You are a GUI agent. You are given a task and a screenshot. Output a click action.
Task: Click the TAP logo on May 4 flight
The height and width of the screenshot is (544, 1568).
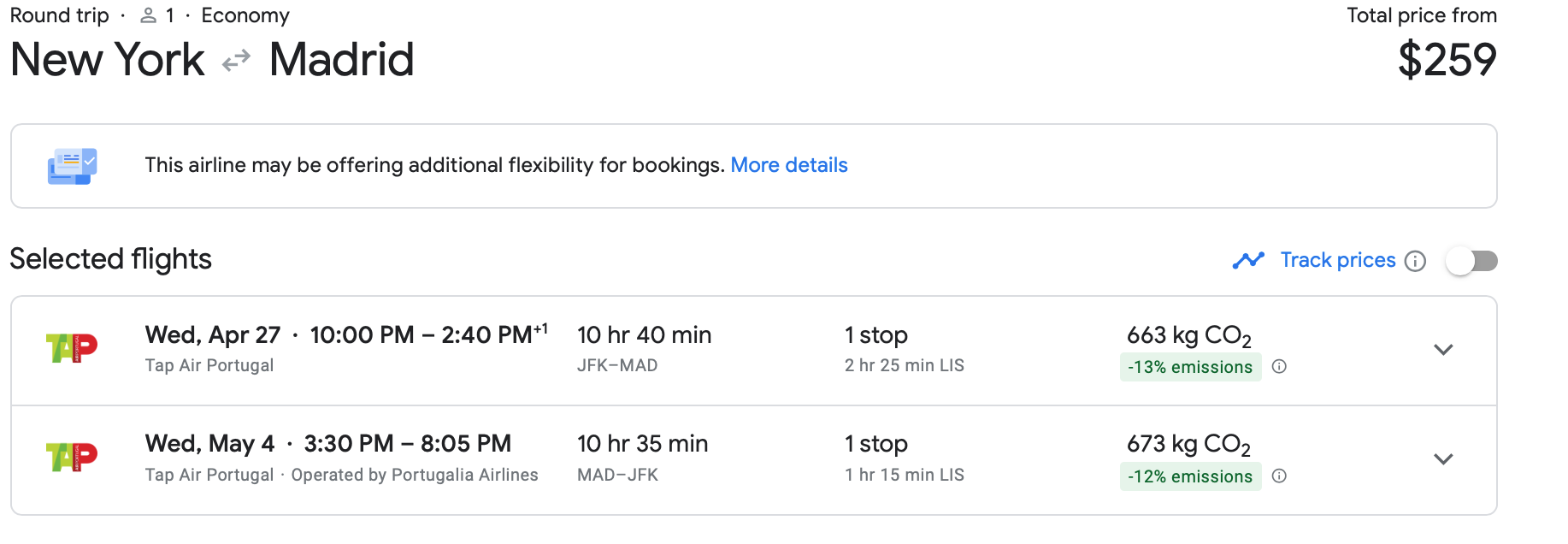[72, 458]
